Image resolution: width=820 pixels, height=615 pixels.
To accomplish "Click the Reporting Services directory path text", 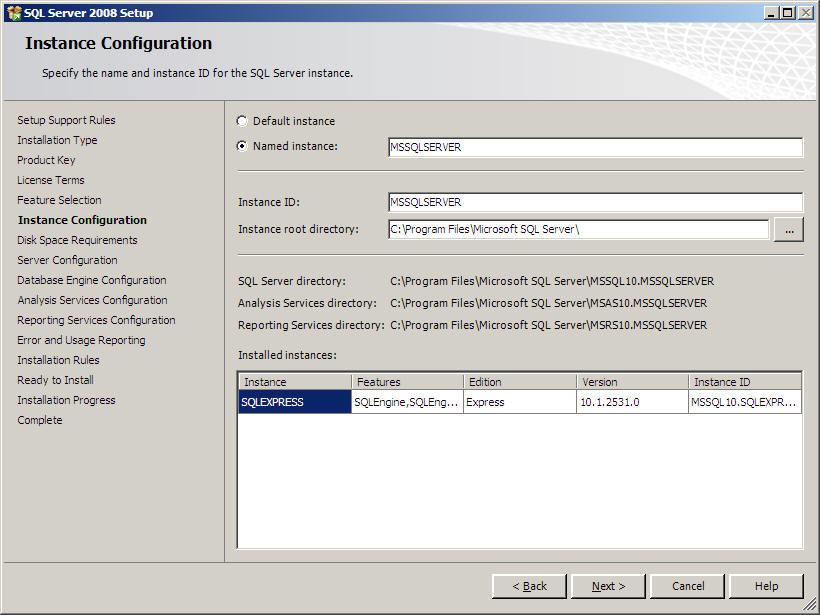I will pyautogui.click(x=548, y=325).
